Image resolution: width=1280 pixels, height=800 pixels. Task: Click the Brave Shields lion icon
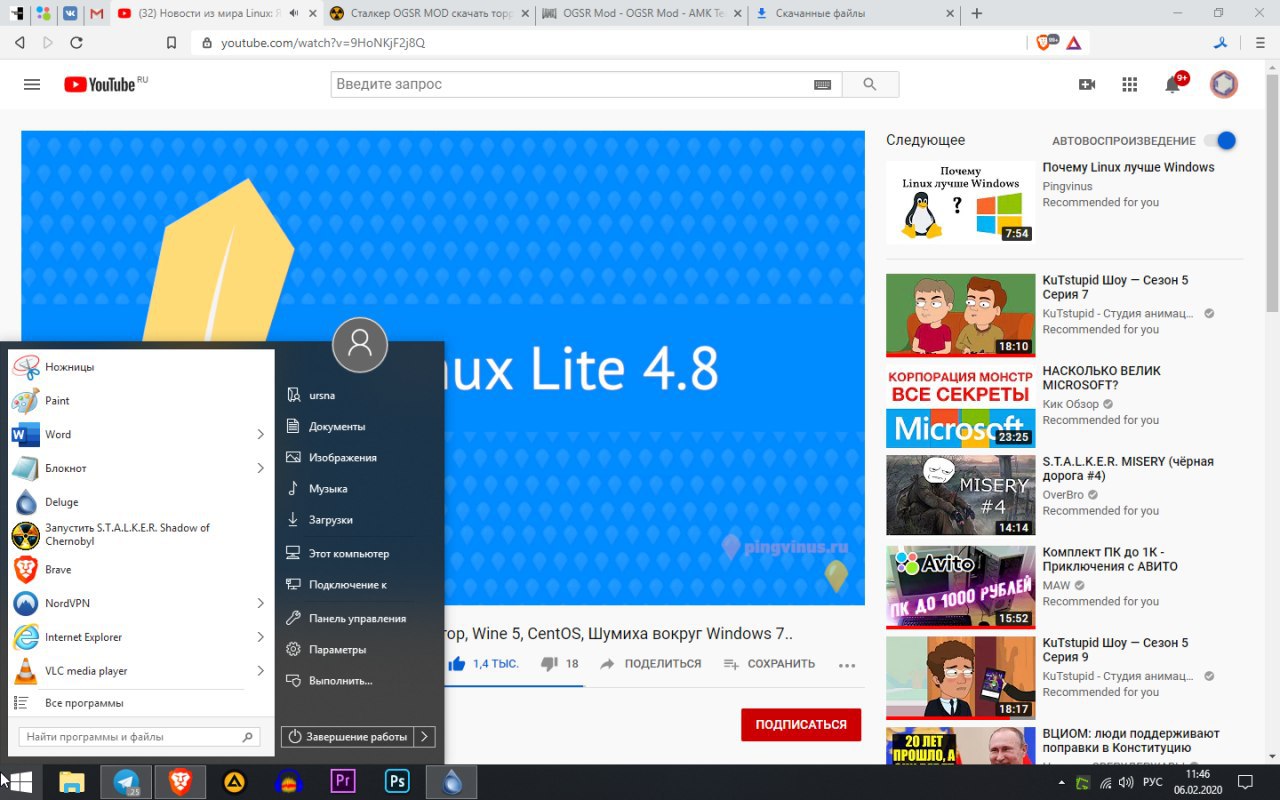[x=1044, y=42]
